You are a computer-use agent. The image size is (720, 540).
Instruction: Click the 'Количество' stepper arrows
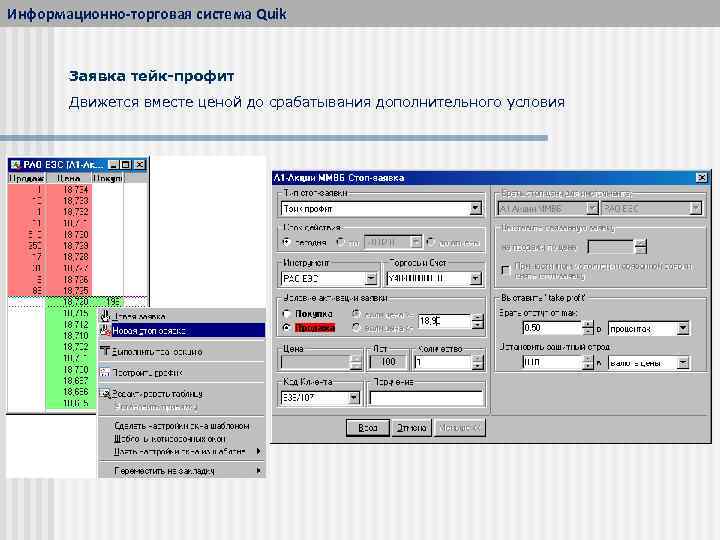tap(478, 362)
